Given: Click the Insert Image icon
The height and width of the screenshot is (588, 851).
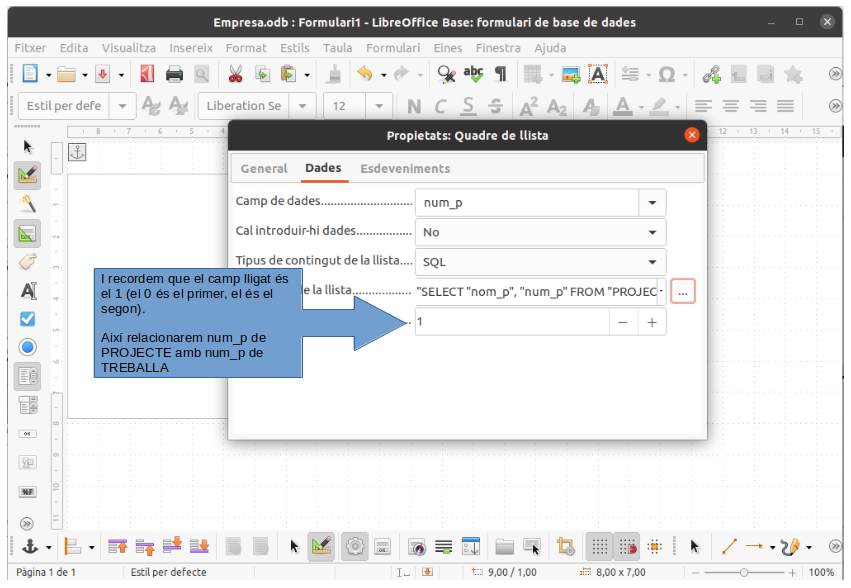Looking at the screenshot, I should [570, 74].
